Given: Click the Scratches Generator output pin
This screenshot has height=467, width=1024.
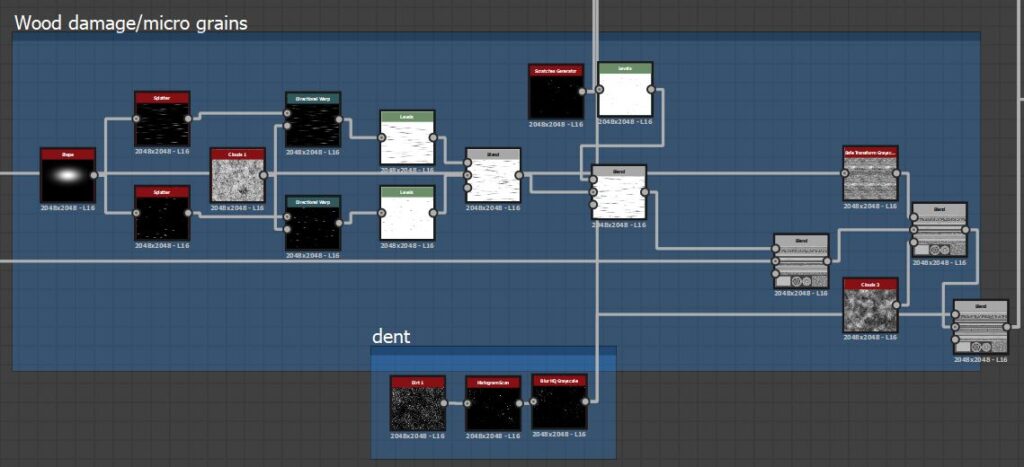Looking at the screenshot, I should (x=582, y=91).
